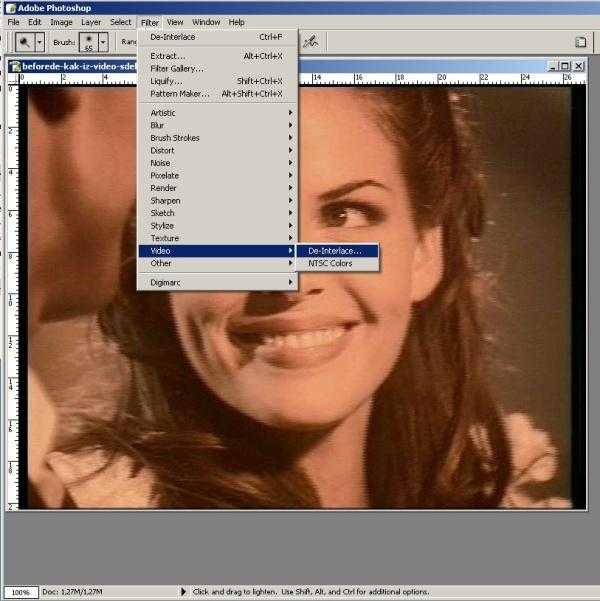
Task: Open the Select menu
Action: pos(121,22)
